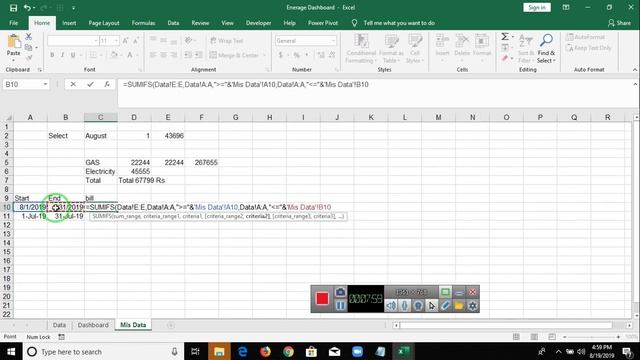
Task: Open the recorder pen drawing tool
Action: pos(445,305)
